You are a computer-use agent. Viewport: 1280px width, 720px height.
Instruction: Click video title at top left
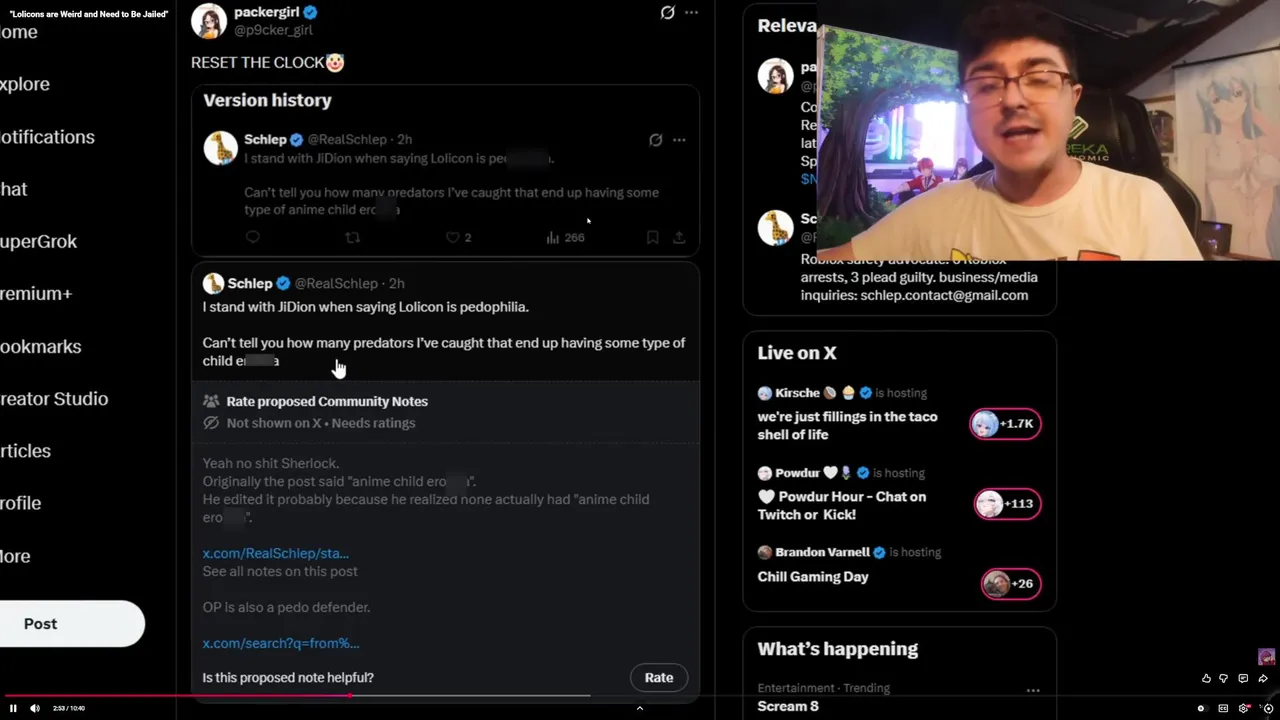point(89,14)
